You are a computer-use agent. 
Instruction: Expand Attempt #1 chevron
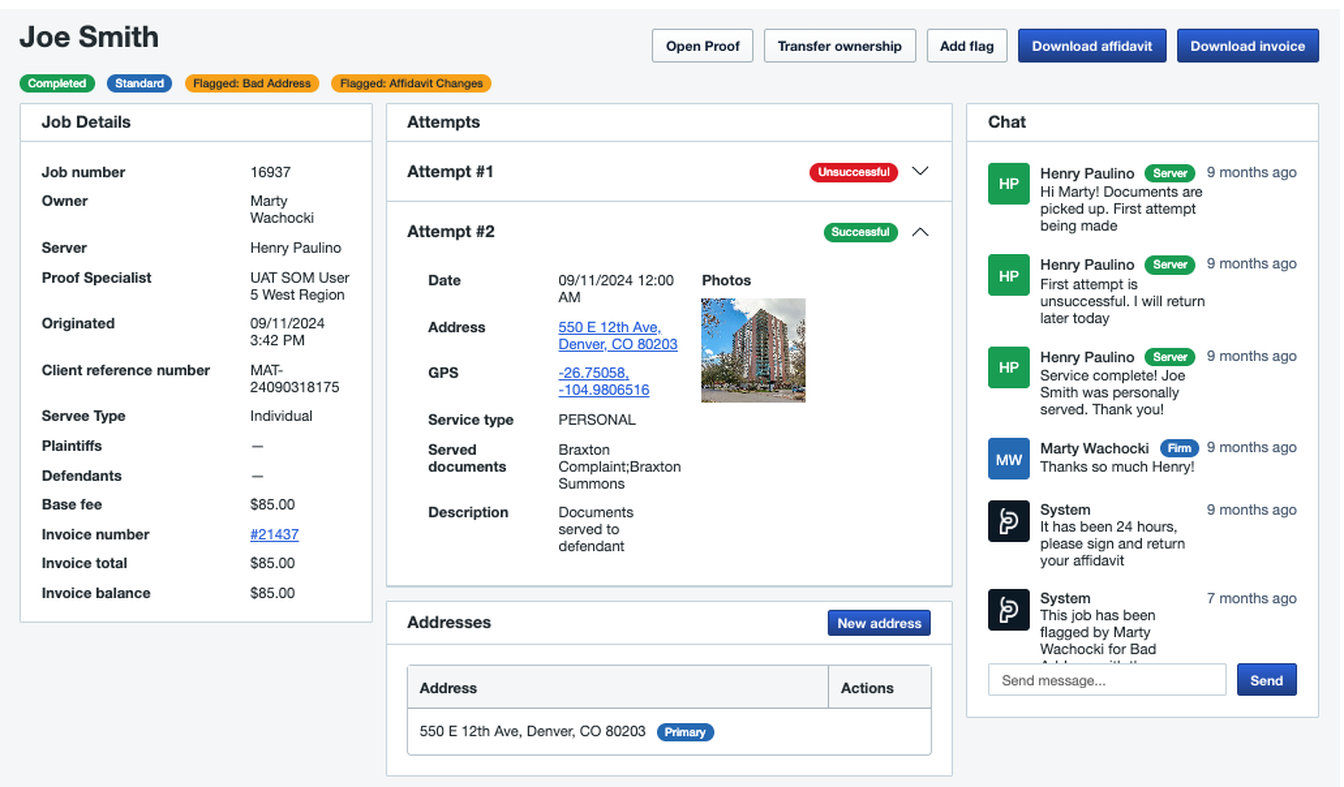click(920, 172)
